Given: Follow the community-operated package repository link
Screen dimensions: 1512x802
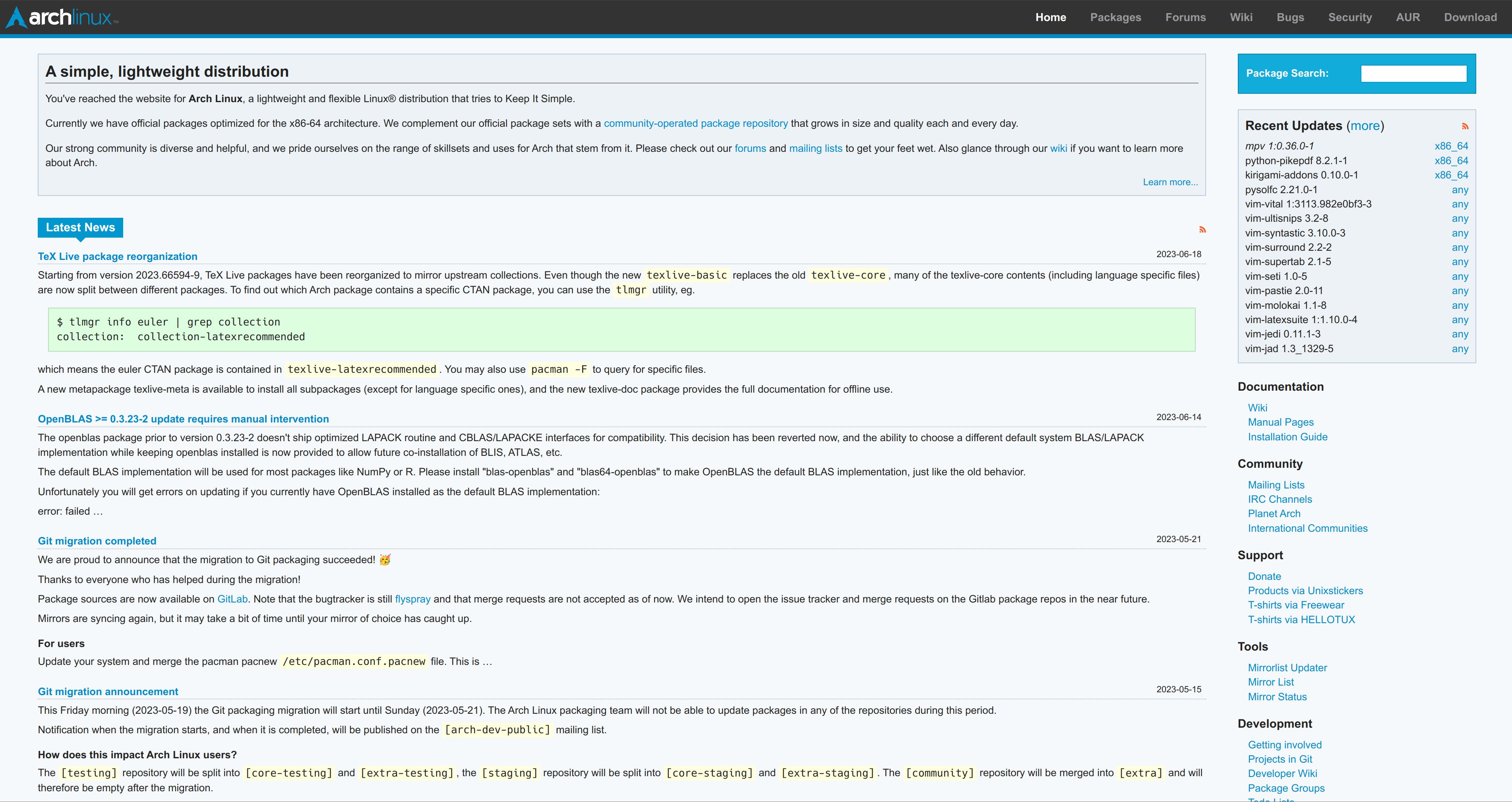Looking at the screenshot, I should (x=695, y=123).
